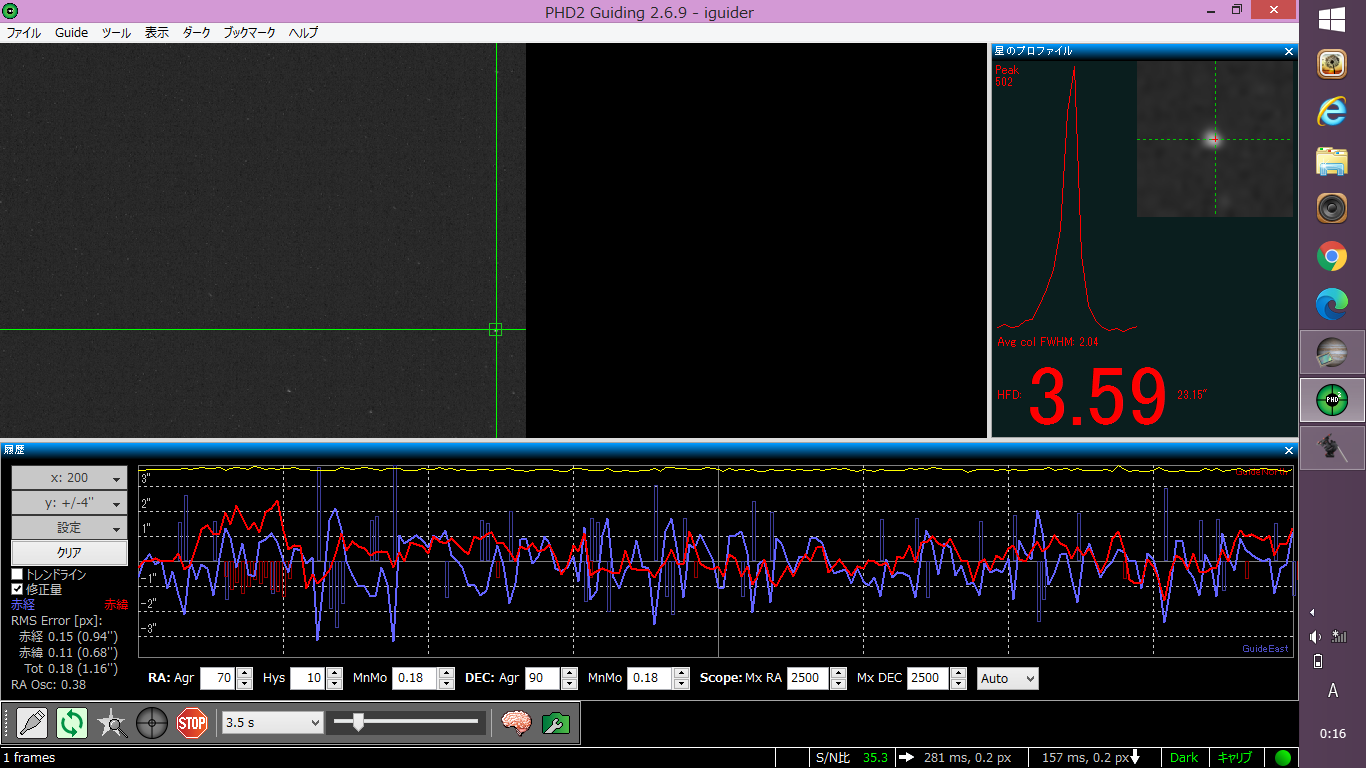Open the ダーク menu
Viewport: 1366px width, 768px height.
(x=197, y=33)
